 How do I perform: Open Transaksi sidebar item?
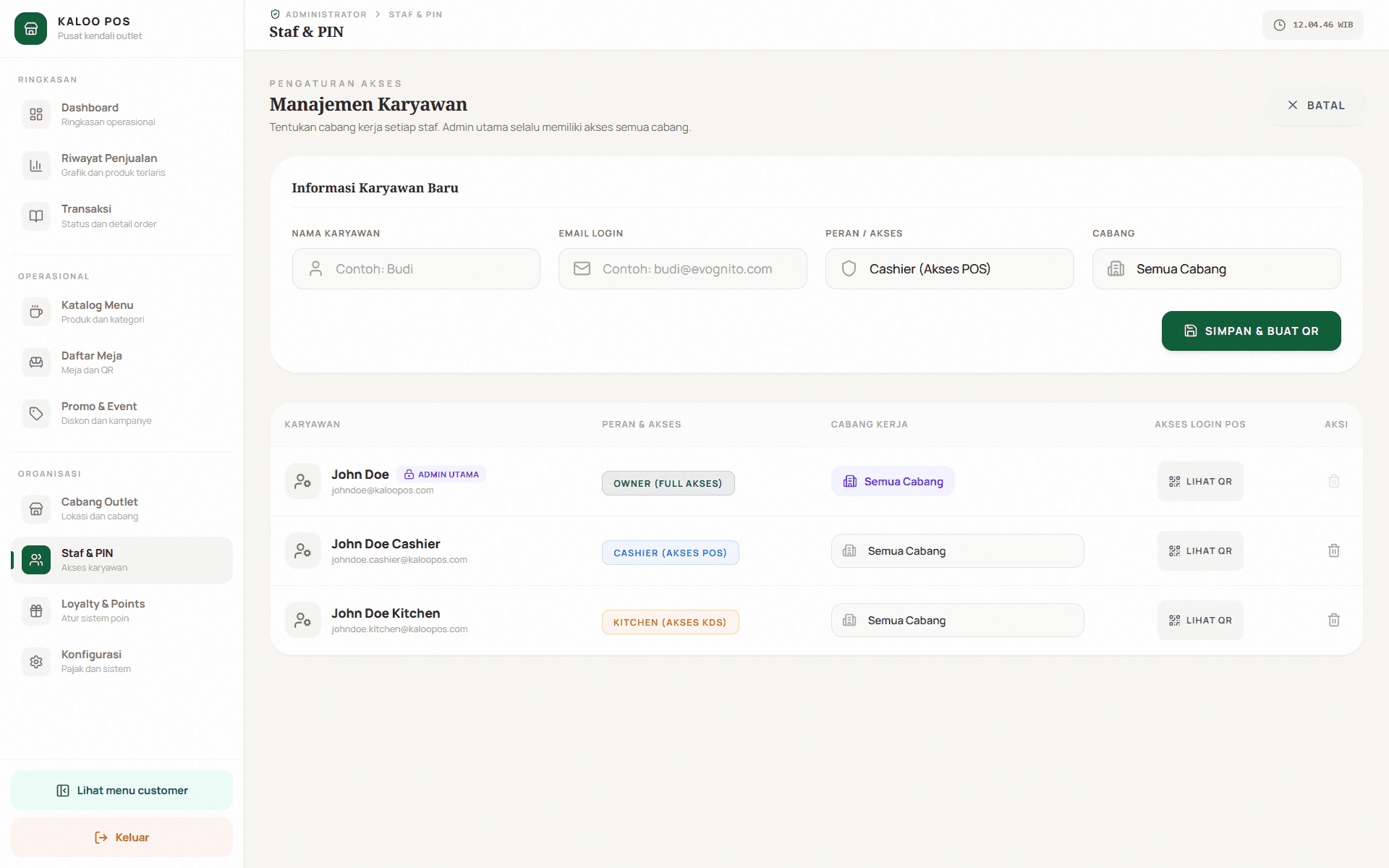(x=122, y=216)
